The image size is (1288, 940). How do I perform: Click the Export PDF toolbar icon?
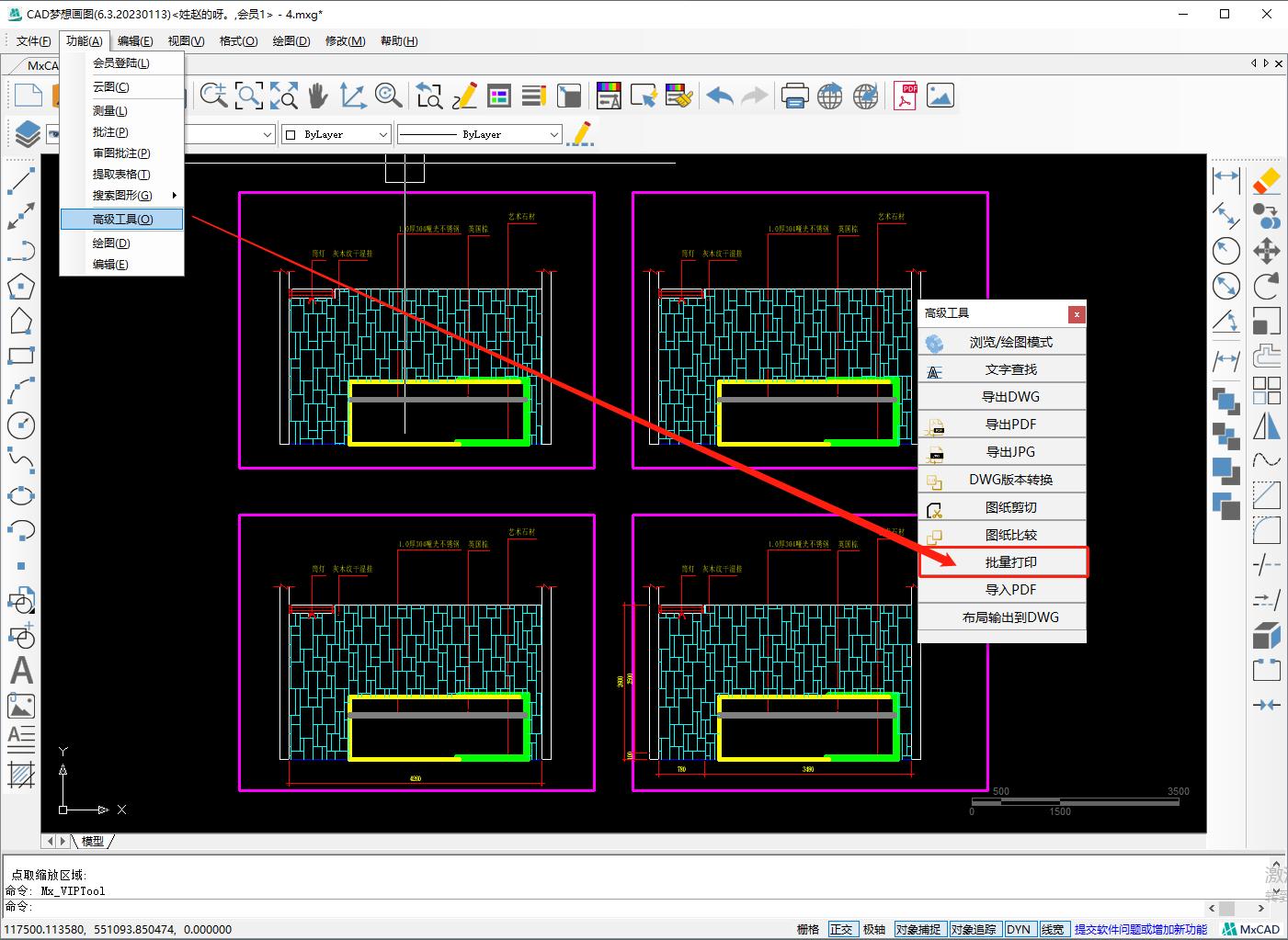point(906,96)
